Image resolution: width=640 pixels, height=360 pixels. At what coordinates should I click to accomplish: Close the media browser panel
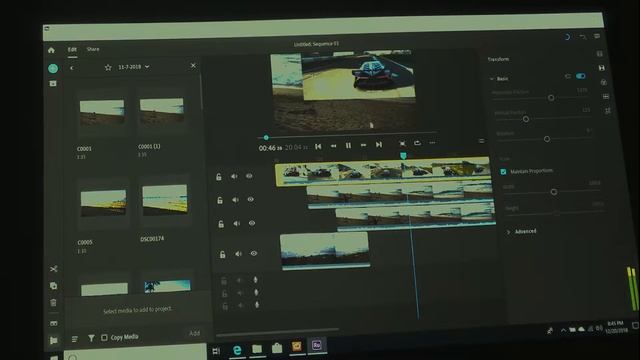coord(193,65)
